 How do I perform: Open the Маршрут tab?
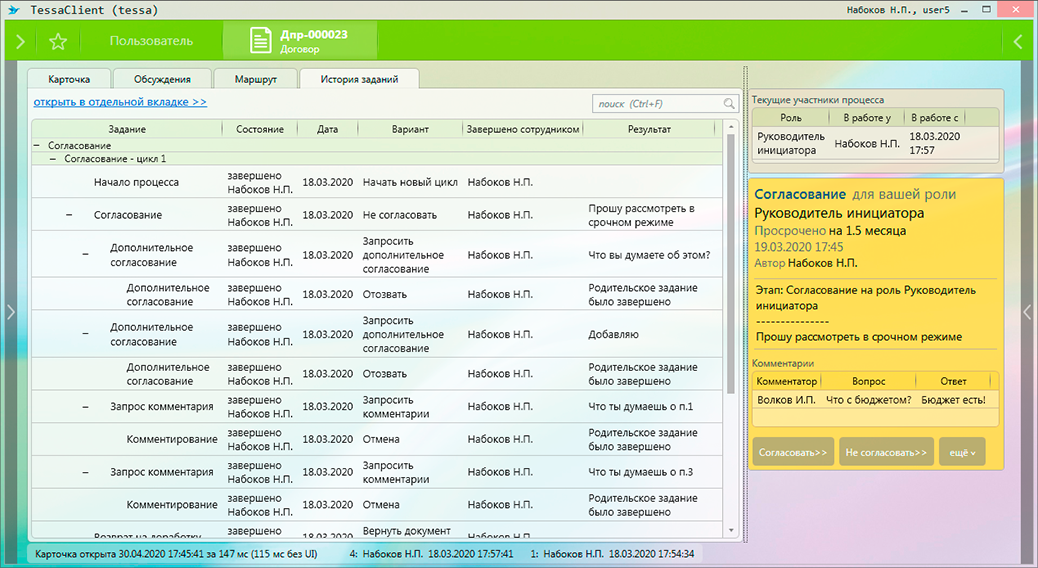[x=255, y=79]
